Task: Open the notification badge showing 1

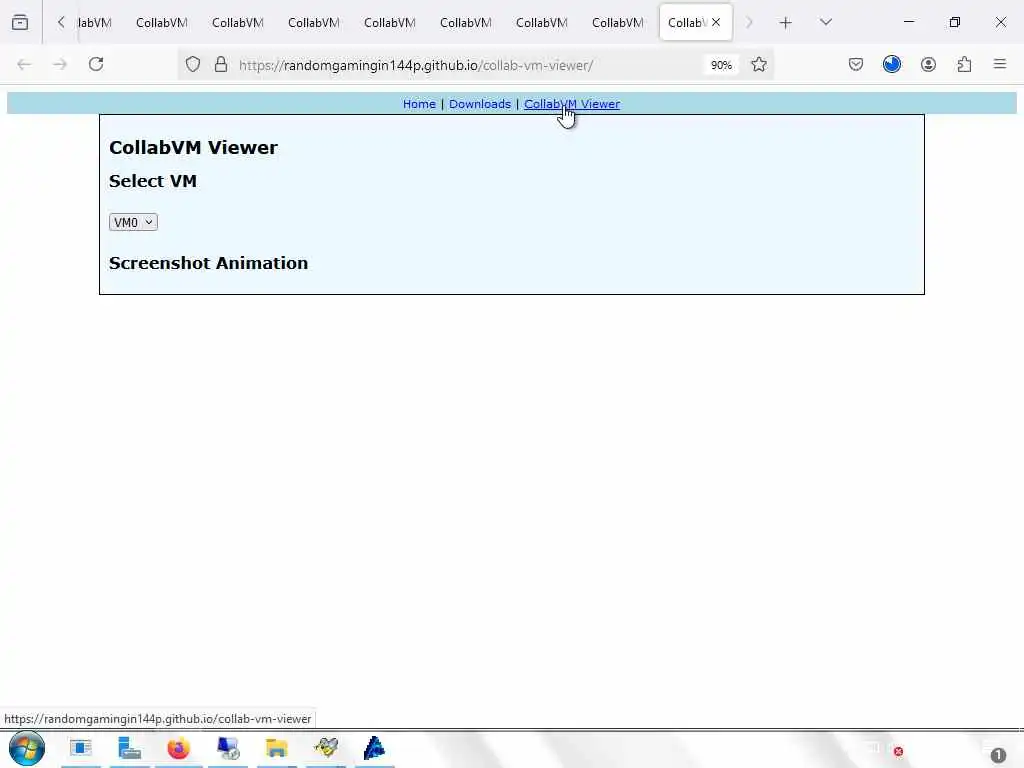Action: 998,756
